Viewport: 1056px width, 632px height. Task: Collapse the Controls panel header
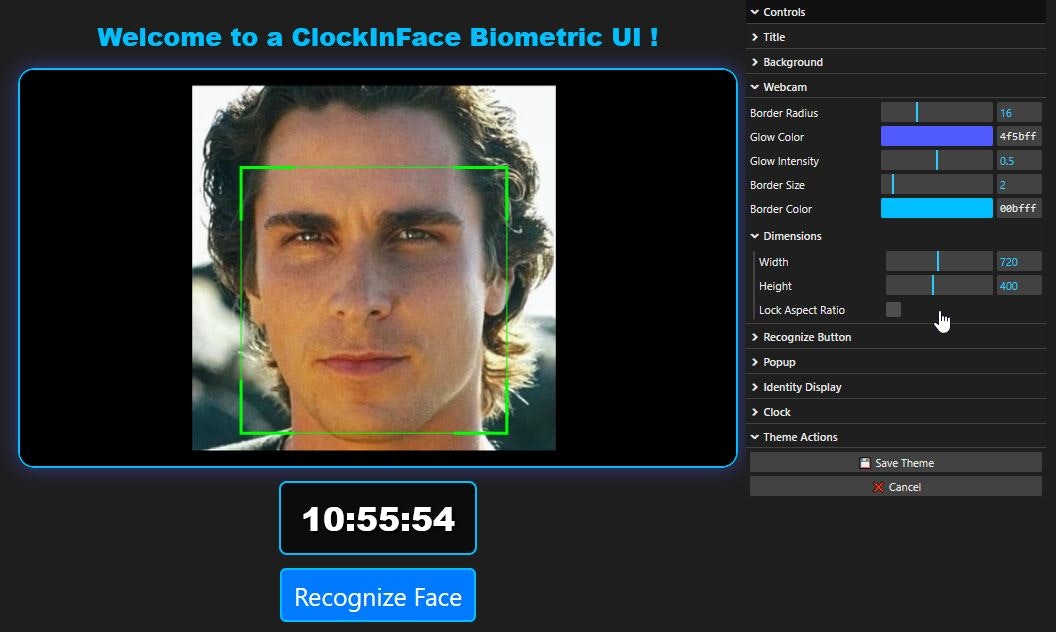[782, 12]
